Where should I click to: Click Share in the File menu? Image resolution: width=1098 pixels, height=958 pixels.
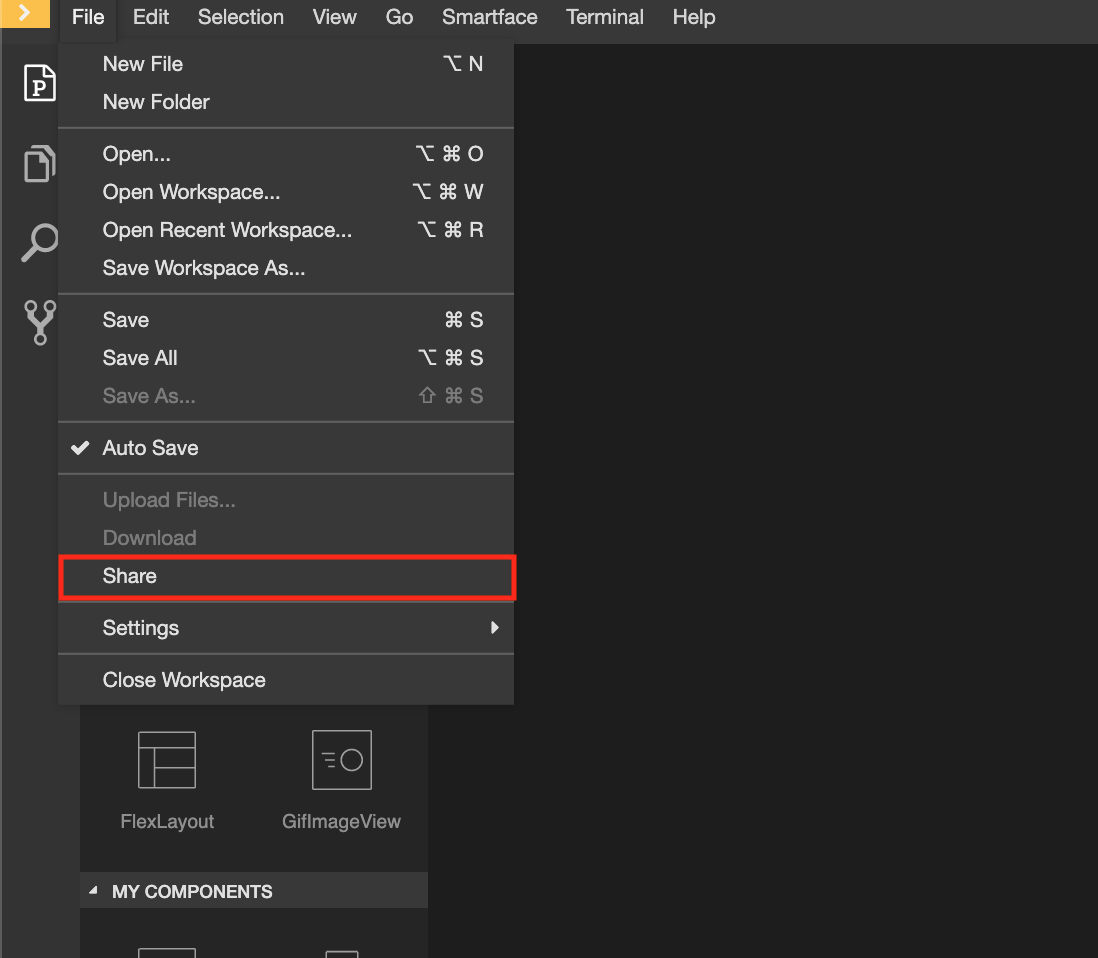point(130,576)
